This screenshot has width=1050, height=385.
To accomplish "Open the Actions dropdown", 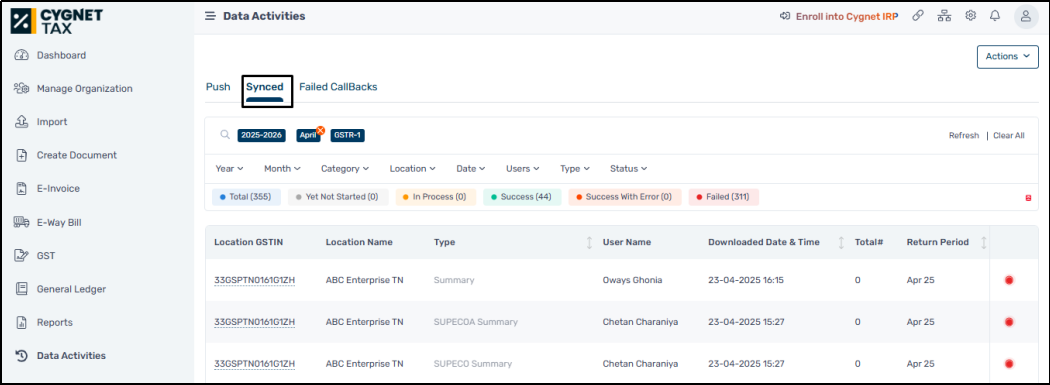I will click(1008, 56).
